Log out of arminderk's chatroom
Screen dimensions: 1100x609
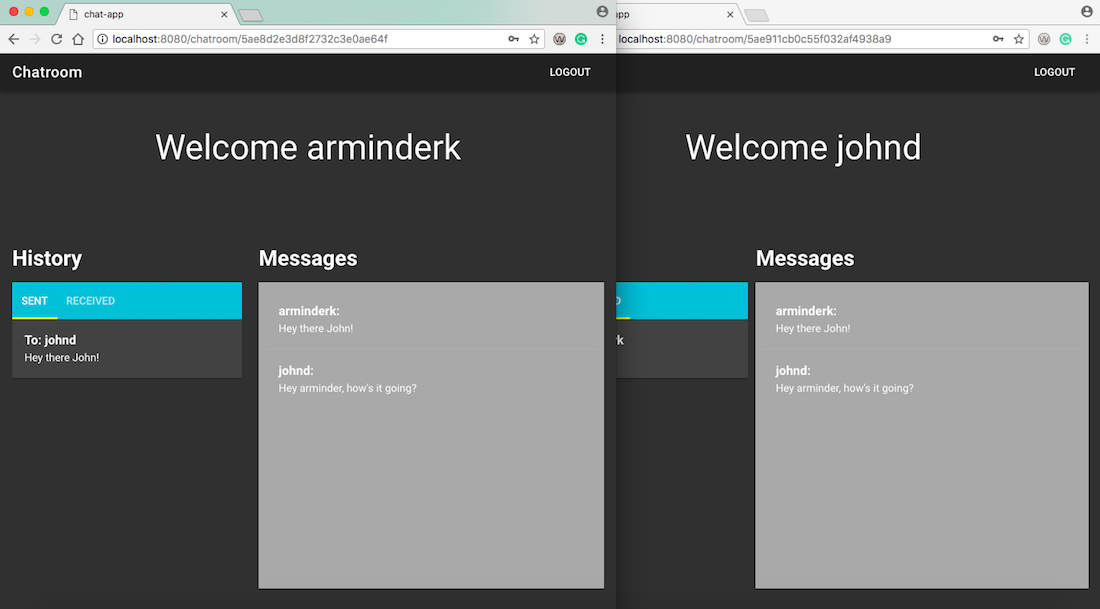pyautogui.click(x=570, y=72)
